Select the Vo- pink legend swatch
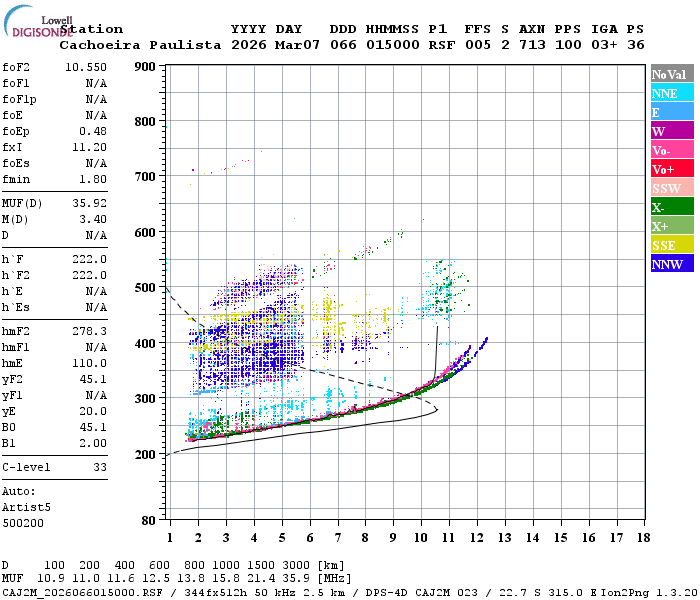Viewport: 700px width, 600px height. [672, 150]
